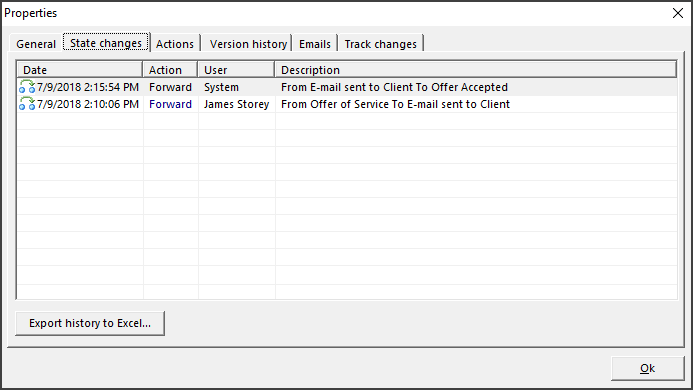
Task: Select the State changes tab
Action: (x=106, y=43)
